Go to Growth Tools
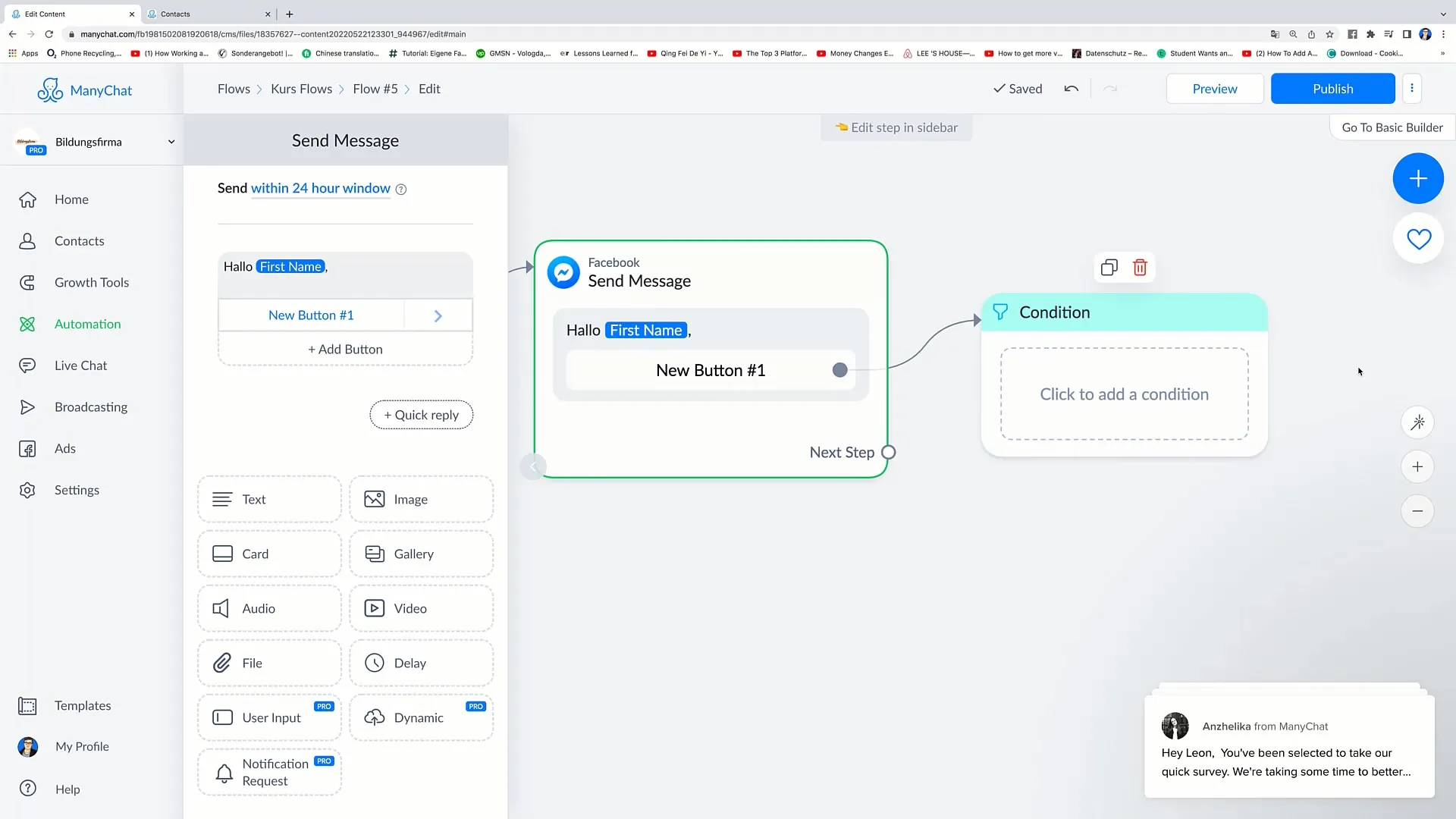The width and height of the screenshot is (1456, 819). coord(92,282)
